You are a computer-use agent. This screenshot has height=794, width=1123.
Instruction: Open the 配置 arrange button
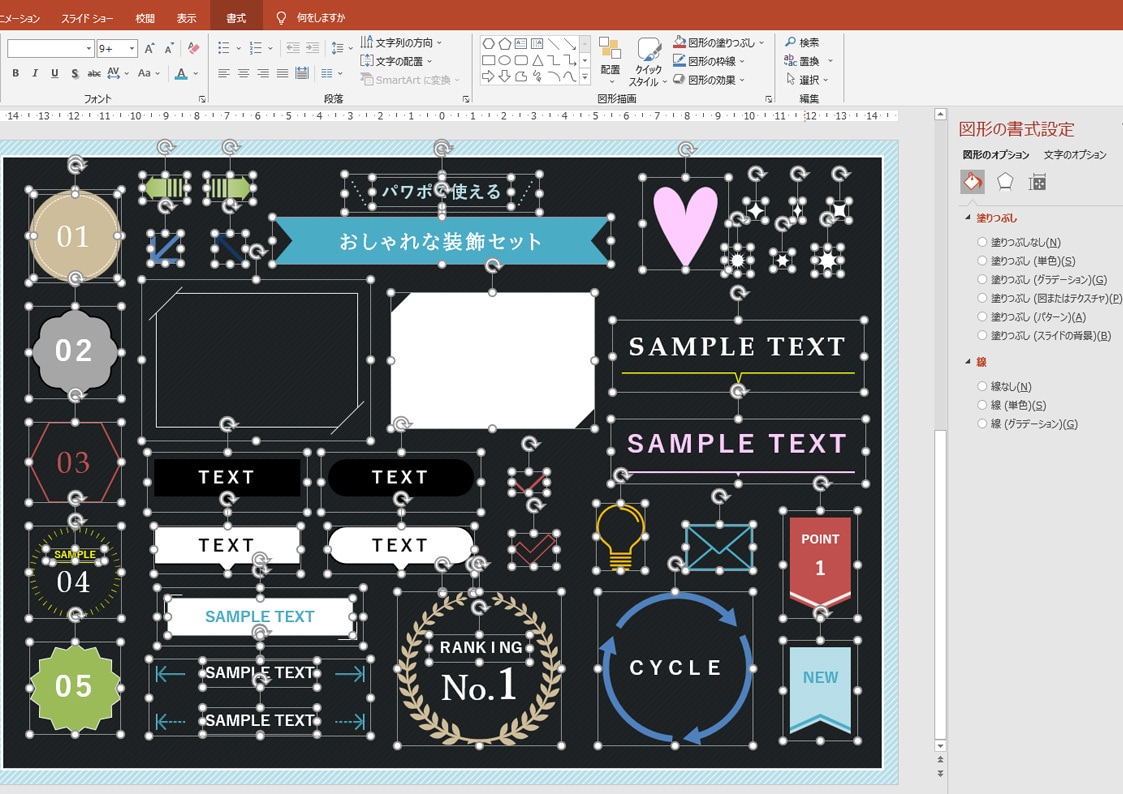tap(610, 59)
